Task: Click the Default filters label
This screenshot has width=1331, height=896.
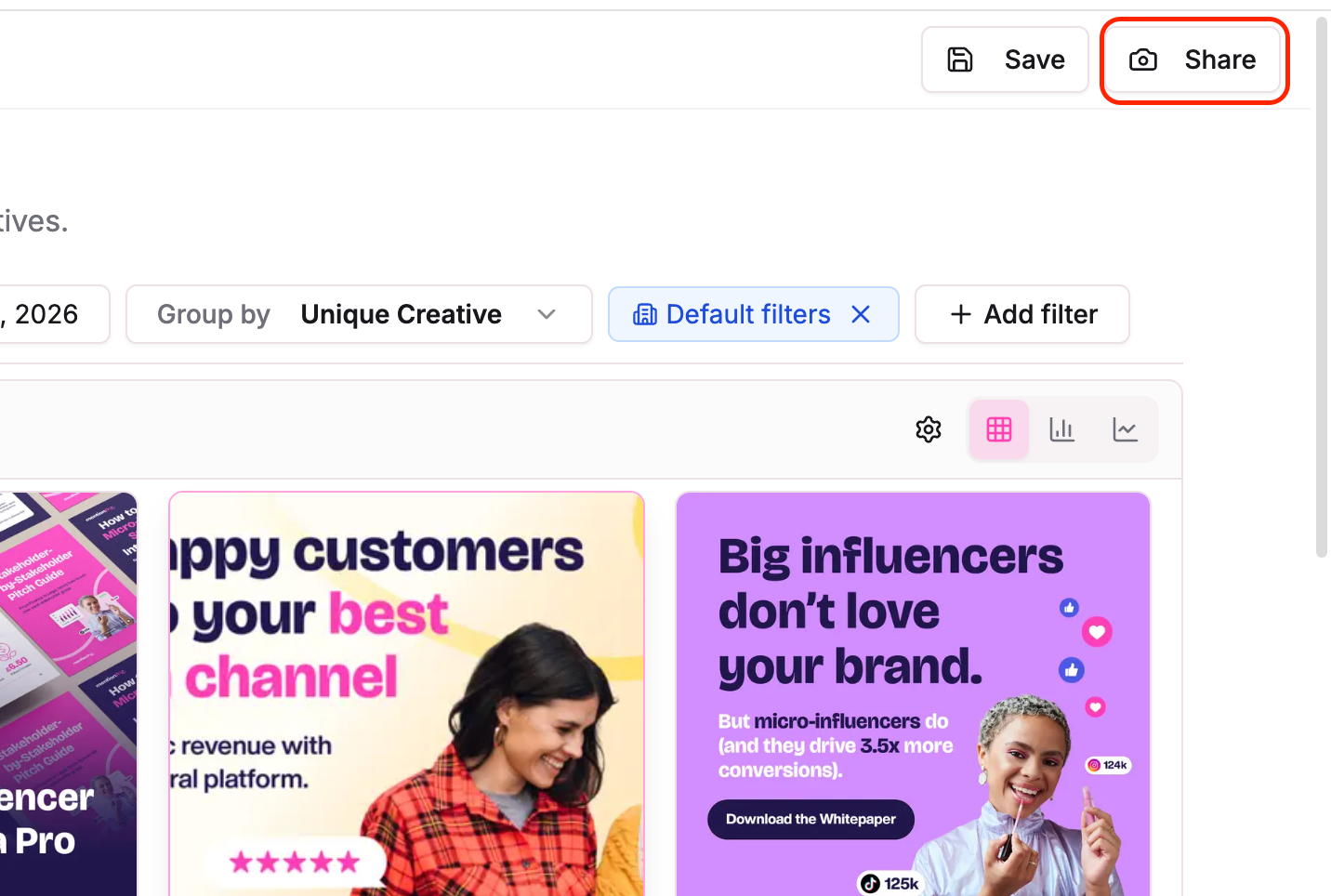Action: 748,314
